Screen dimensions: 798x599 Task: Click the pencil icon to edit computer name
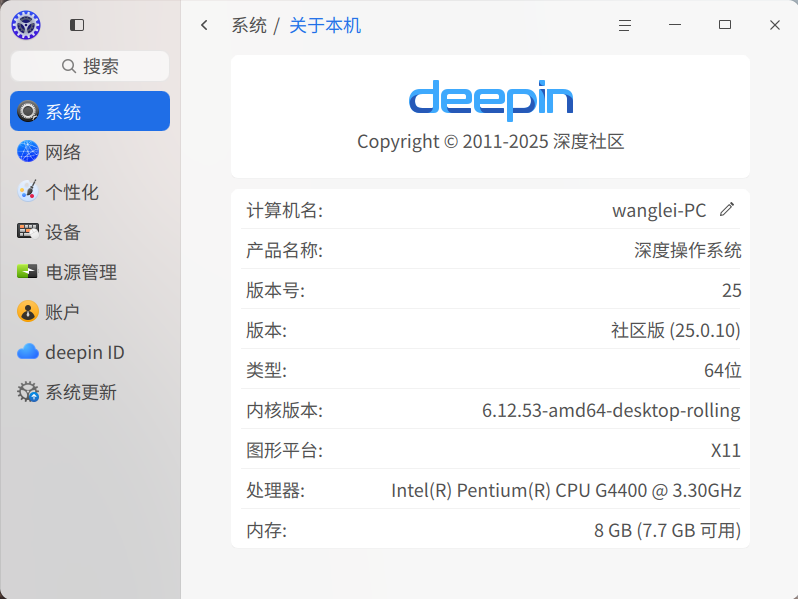pos(727,209)
